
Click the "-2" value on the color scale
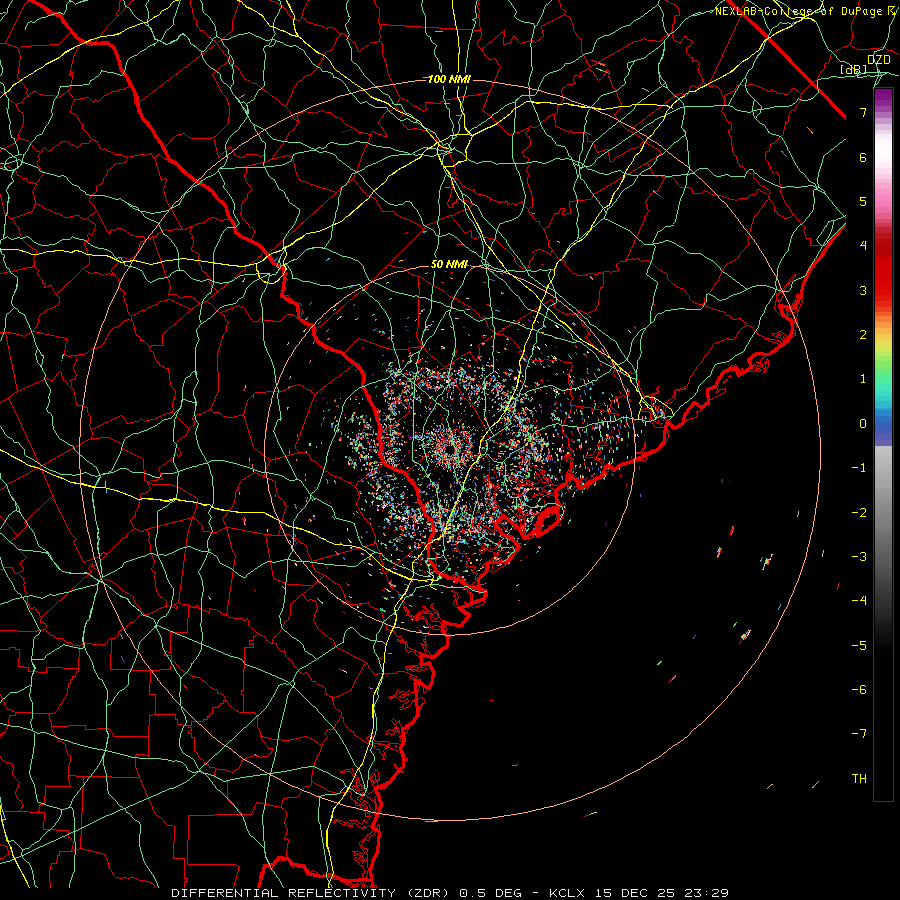(859, 513)
